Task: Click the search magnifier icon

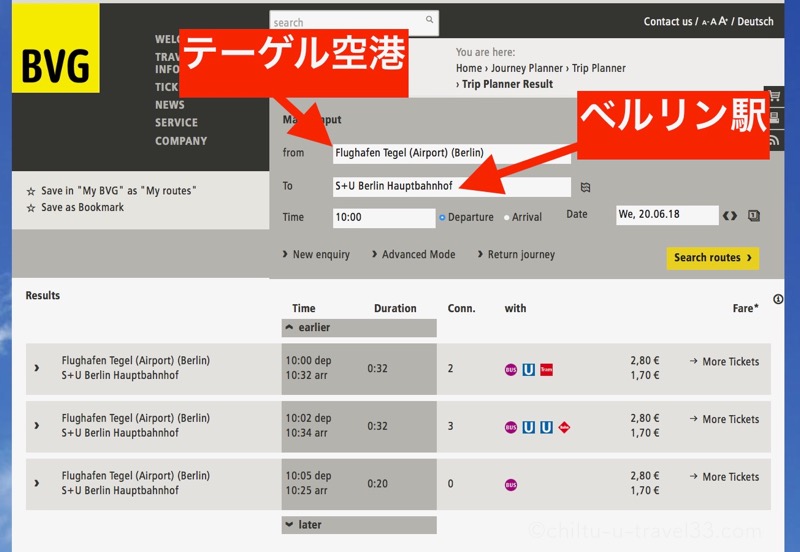Action: pyautogui.click(x=430, y=19)
